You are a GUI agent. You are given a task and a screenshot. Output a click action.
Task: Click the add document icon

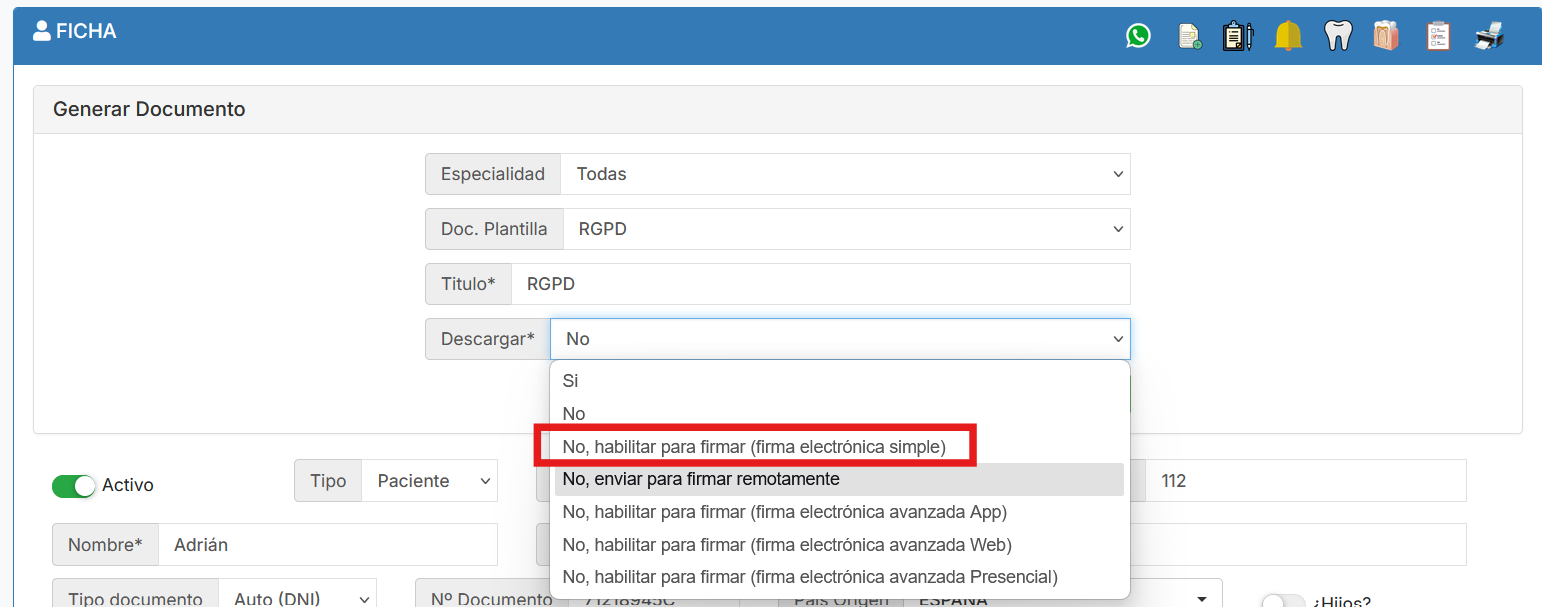[1190, 37]
